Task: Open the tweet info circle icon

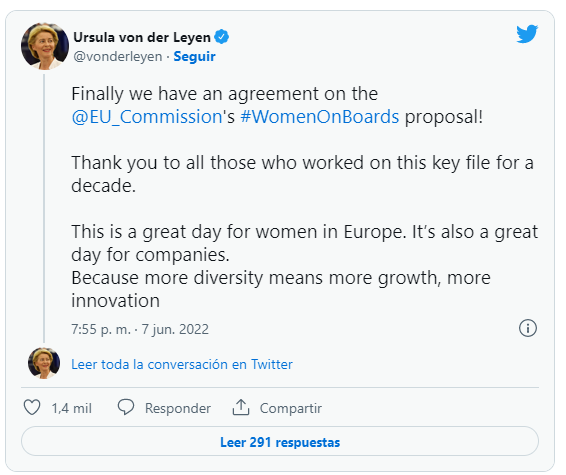Action: (x=528, y=328)
